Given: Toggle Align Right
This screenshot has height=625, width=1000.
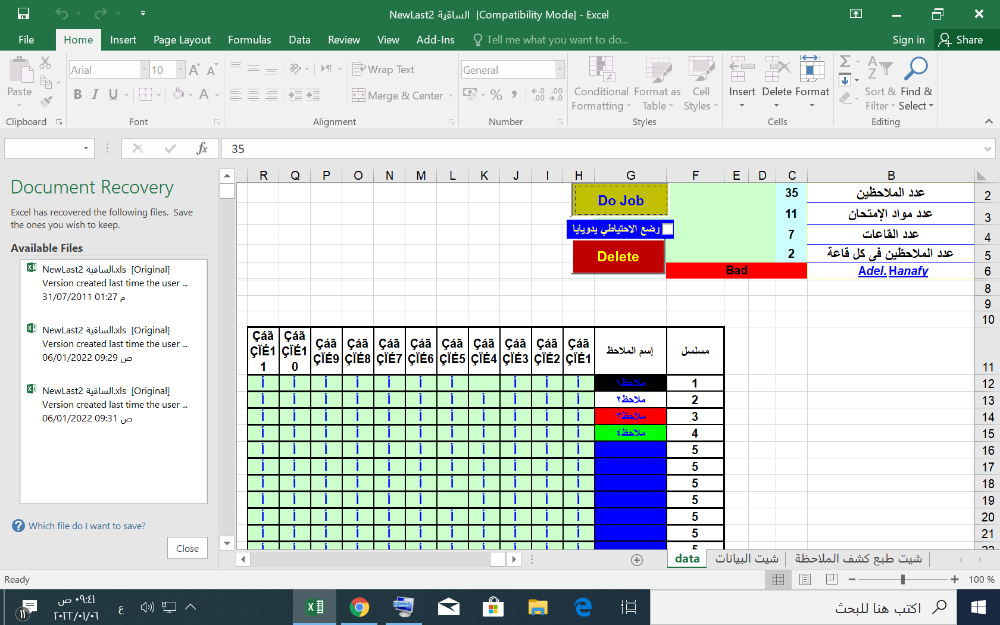Looking at the screenshot, I should [271, 95].
